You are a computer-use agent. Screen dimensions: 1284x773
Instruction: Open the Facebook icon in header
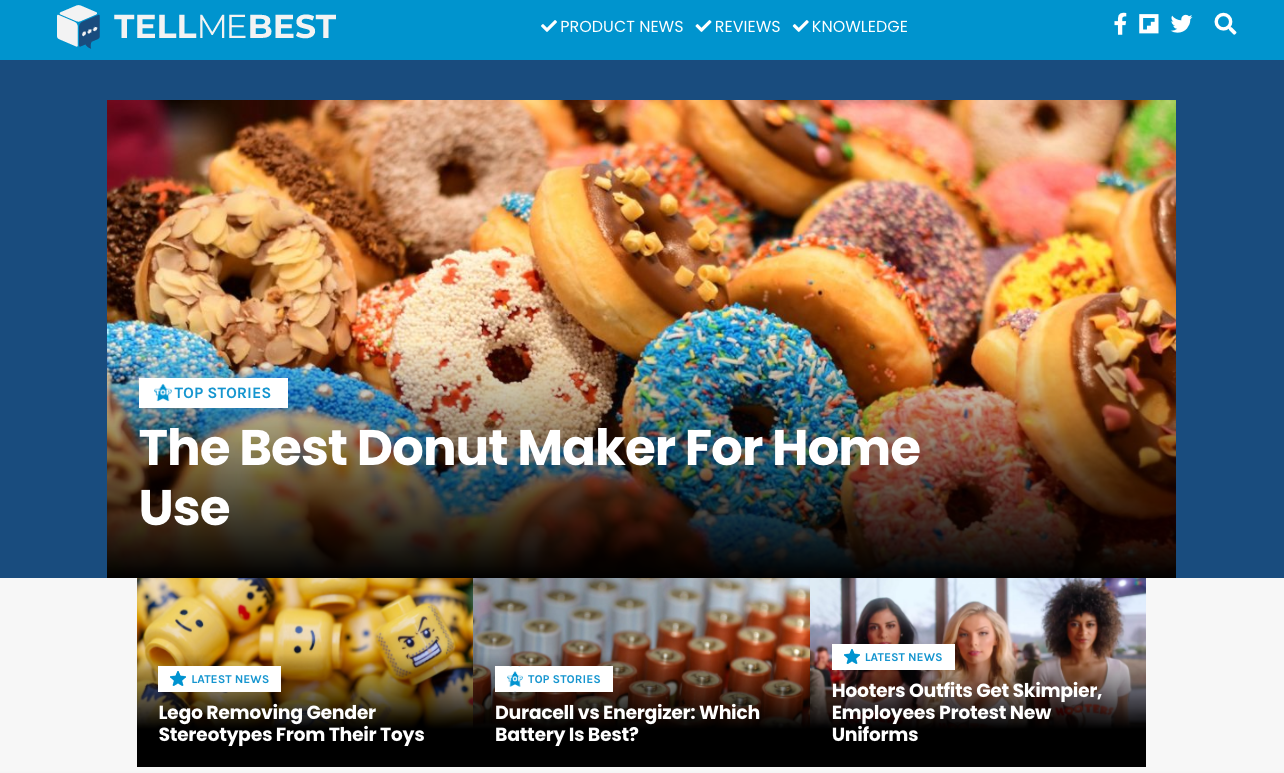tap(1120, 24)
